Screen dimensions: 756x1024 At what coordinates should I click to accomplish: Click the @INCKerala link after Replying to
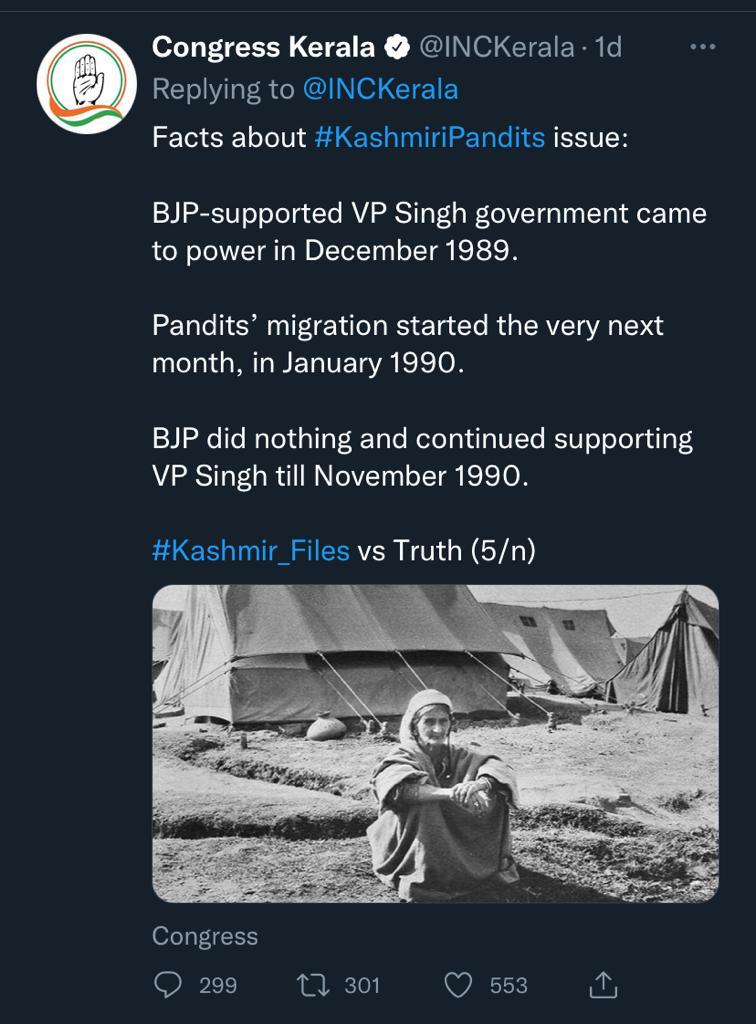click(x=380, y=90)
